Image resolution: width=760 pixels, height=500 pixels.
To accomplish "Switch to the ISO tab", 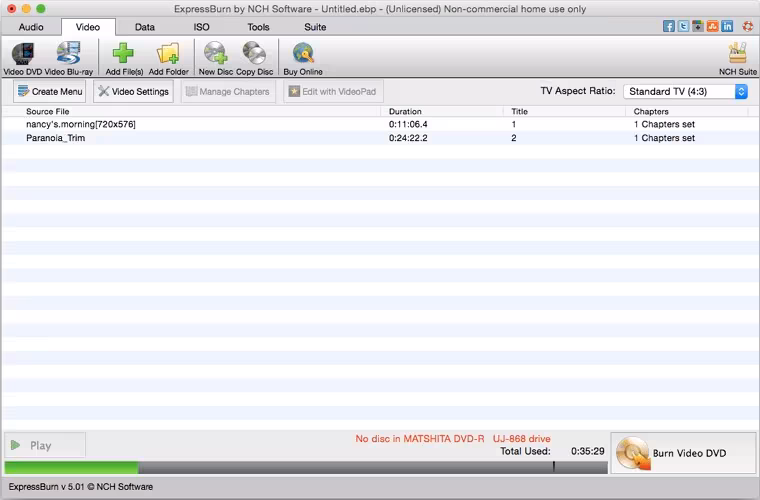I will tap(201, 27).
